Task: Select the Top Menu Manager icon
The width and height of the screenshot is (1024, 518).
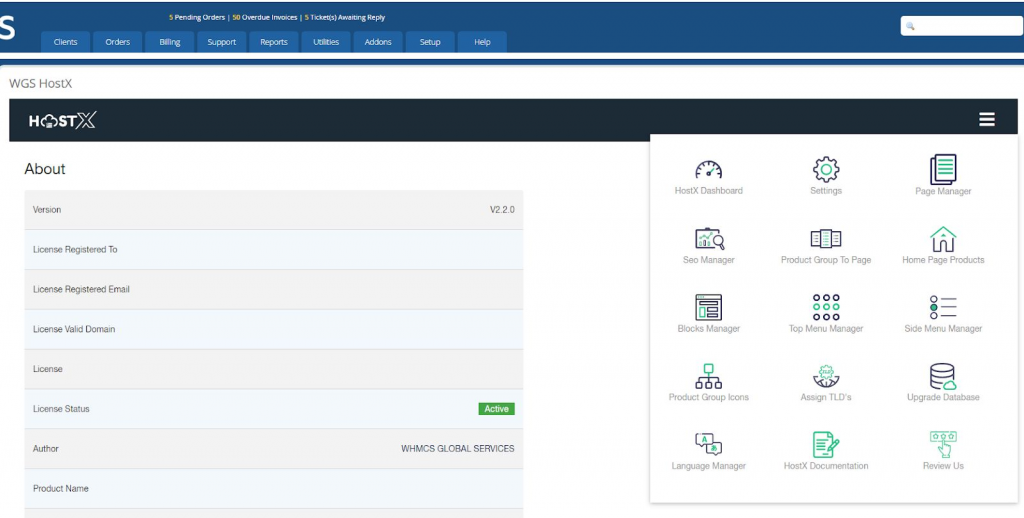Action: [x=826, y=307]
